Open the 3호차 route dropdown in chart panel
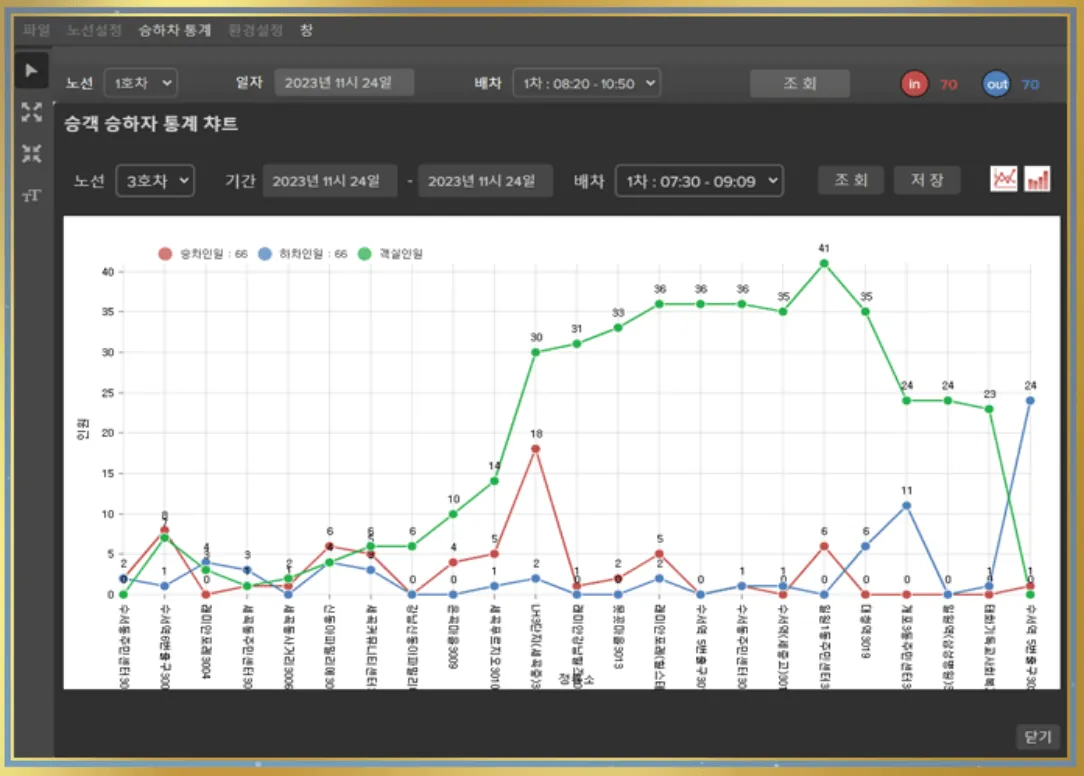Viewport: 1084px width, 776px height. click(x=155, y=181)
